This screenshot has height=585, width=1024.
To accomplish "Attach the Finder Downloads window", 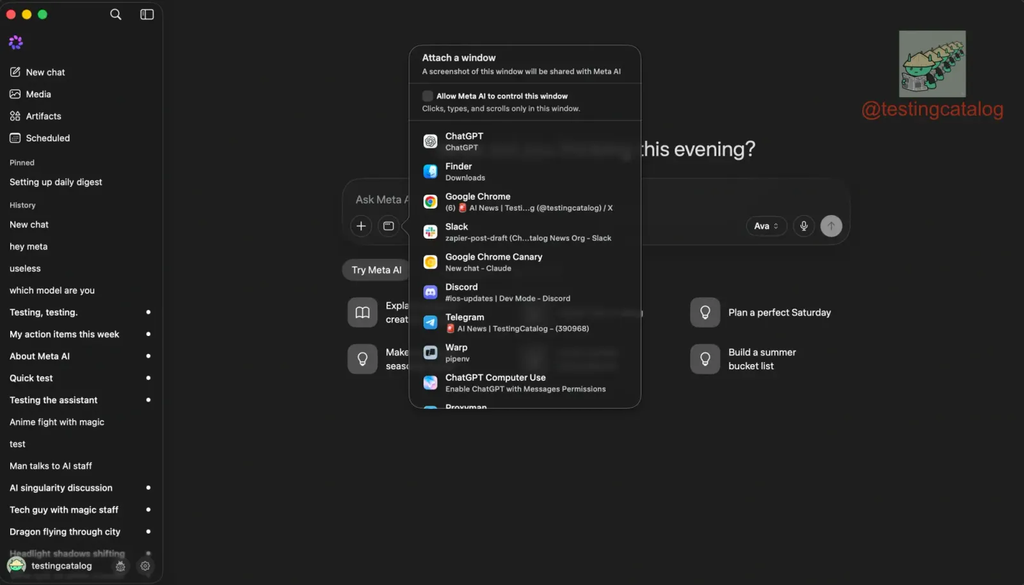I will 524,172.
